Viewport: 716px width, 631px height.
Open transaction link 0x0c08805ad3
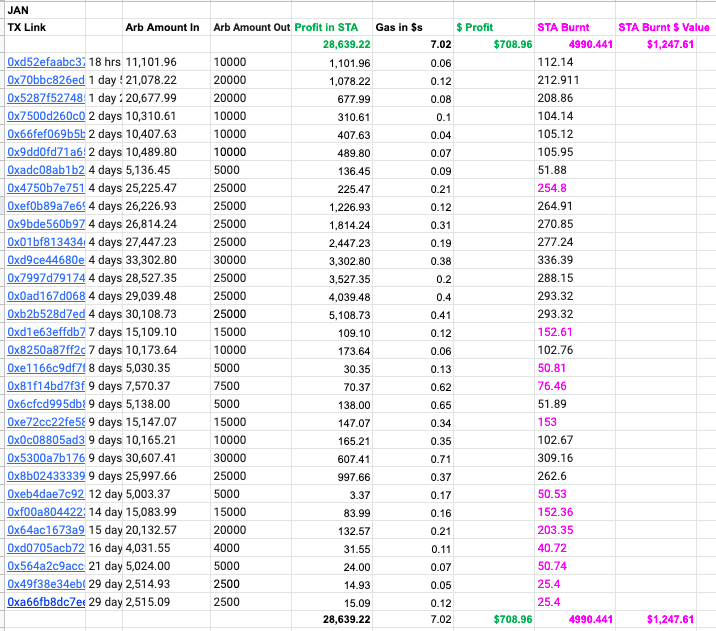tap(46, 440)
